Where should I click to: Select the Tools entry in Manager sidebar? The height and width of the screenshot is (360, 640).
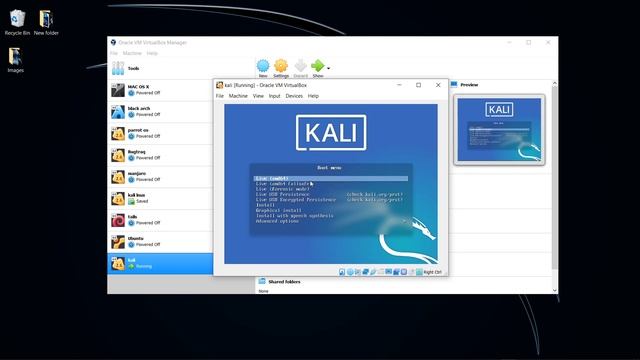coord(181,68)
